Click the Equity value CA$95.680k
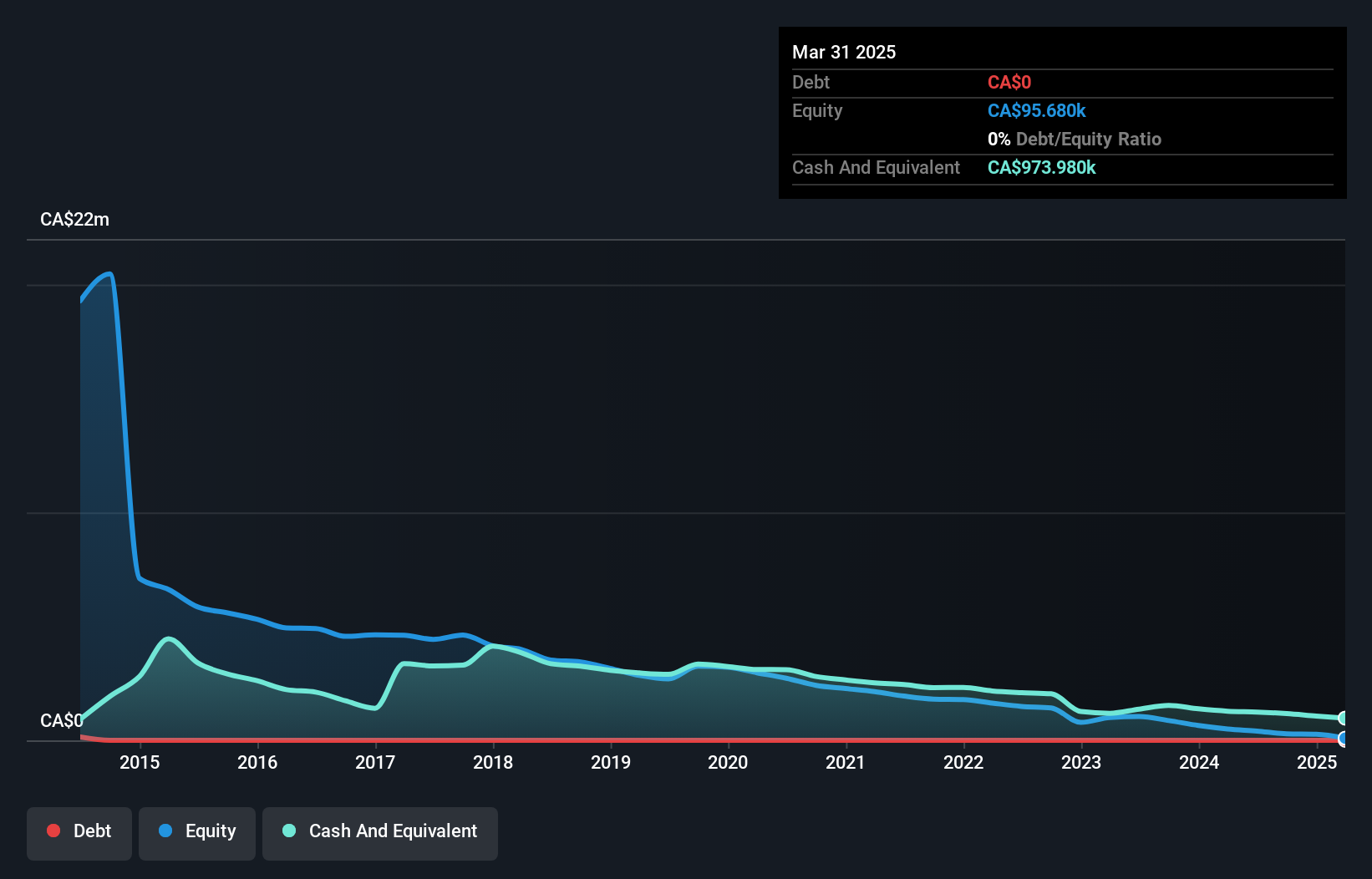Viewport: 1372px width, 879px height. click(x=1037, y=111)
